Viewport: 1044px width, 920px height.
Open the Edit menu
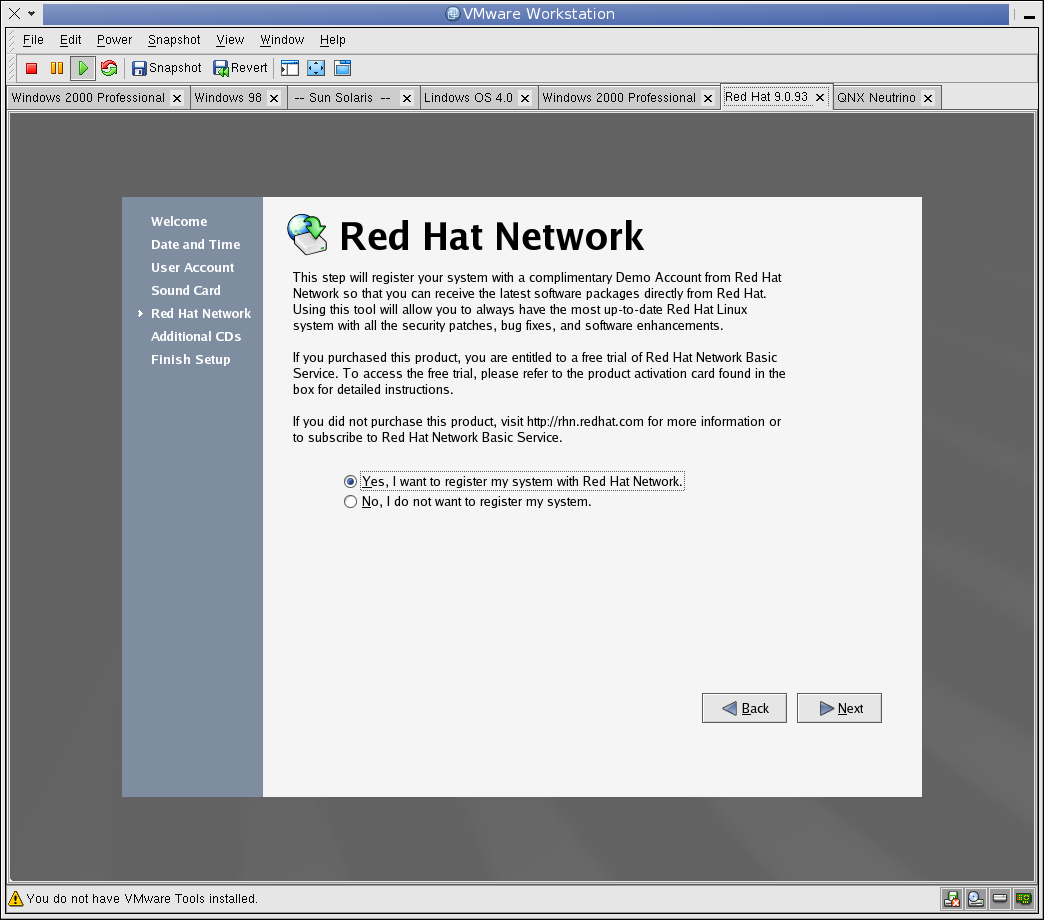tap(71, 40)
